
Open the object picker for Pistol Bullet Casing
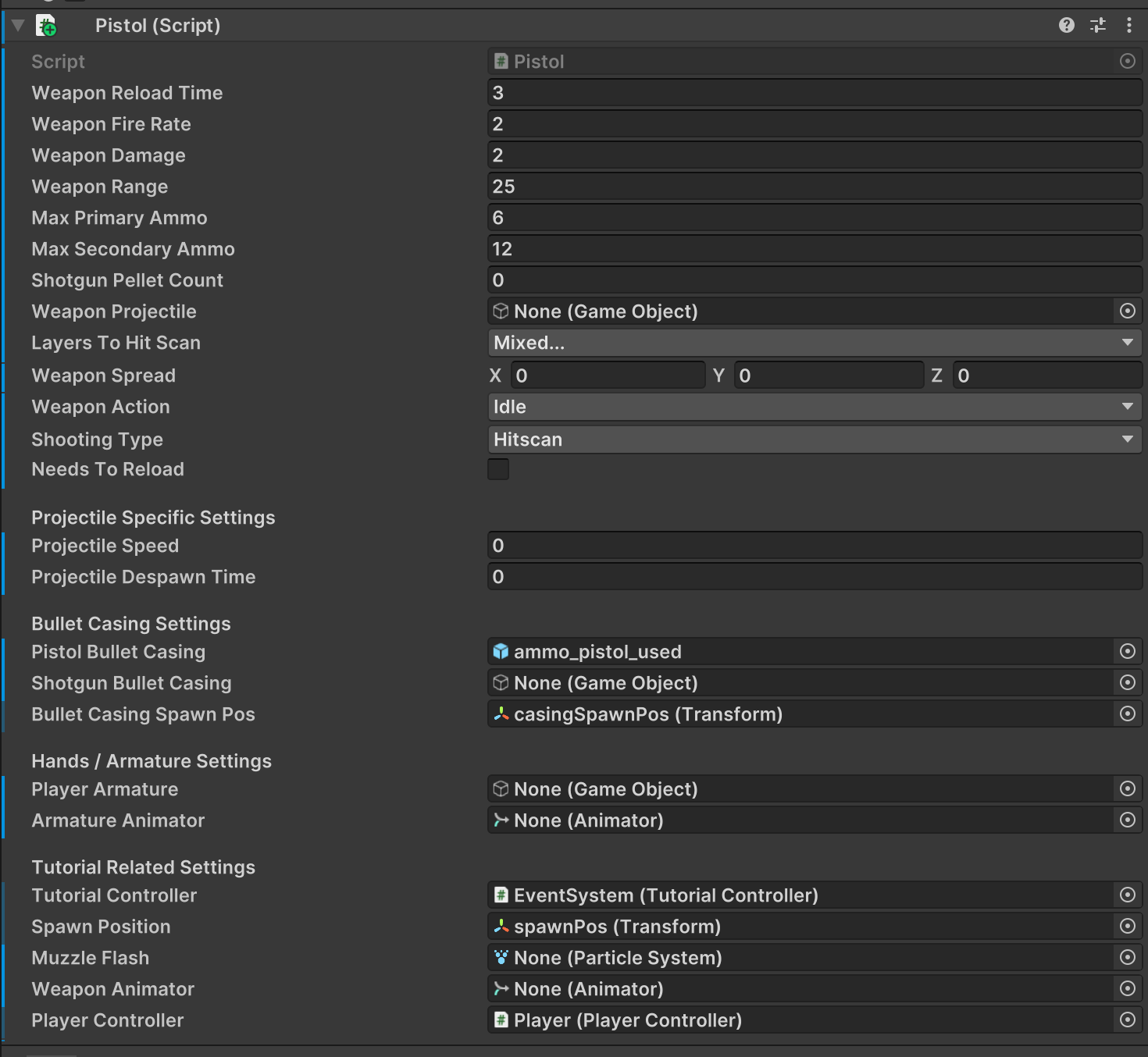[x=1127, y=651]
